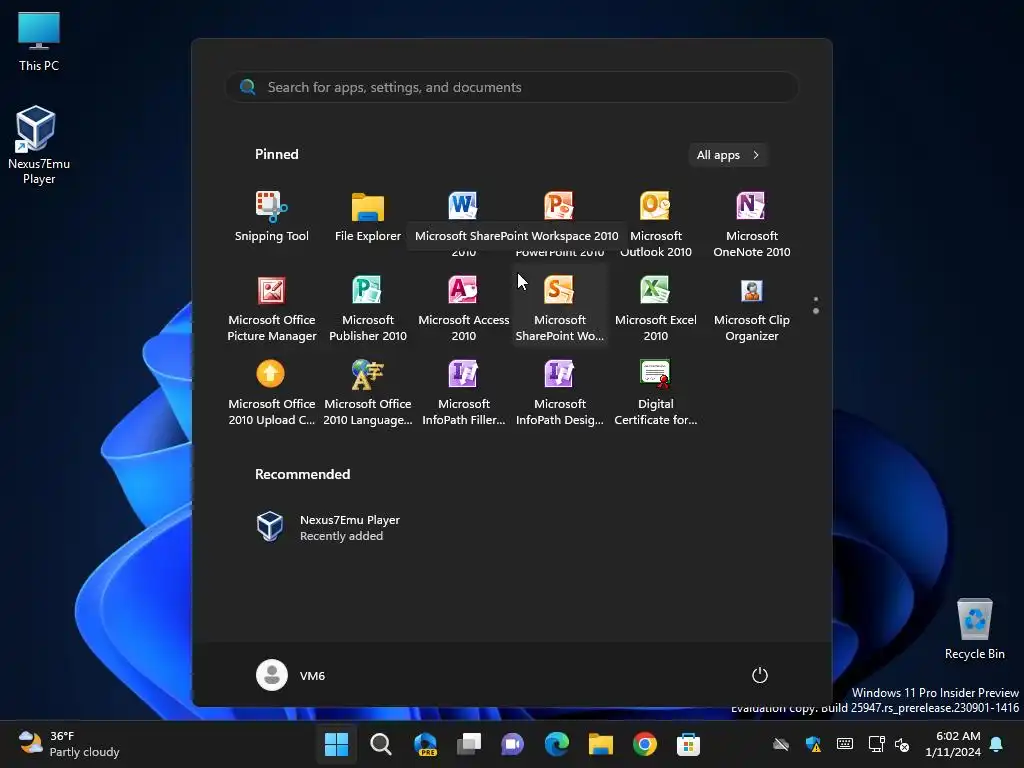Start Microsoft Access 2010
The image size is (1024, 768).
[464, 306]
